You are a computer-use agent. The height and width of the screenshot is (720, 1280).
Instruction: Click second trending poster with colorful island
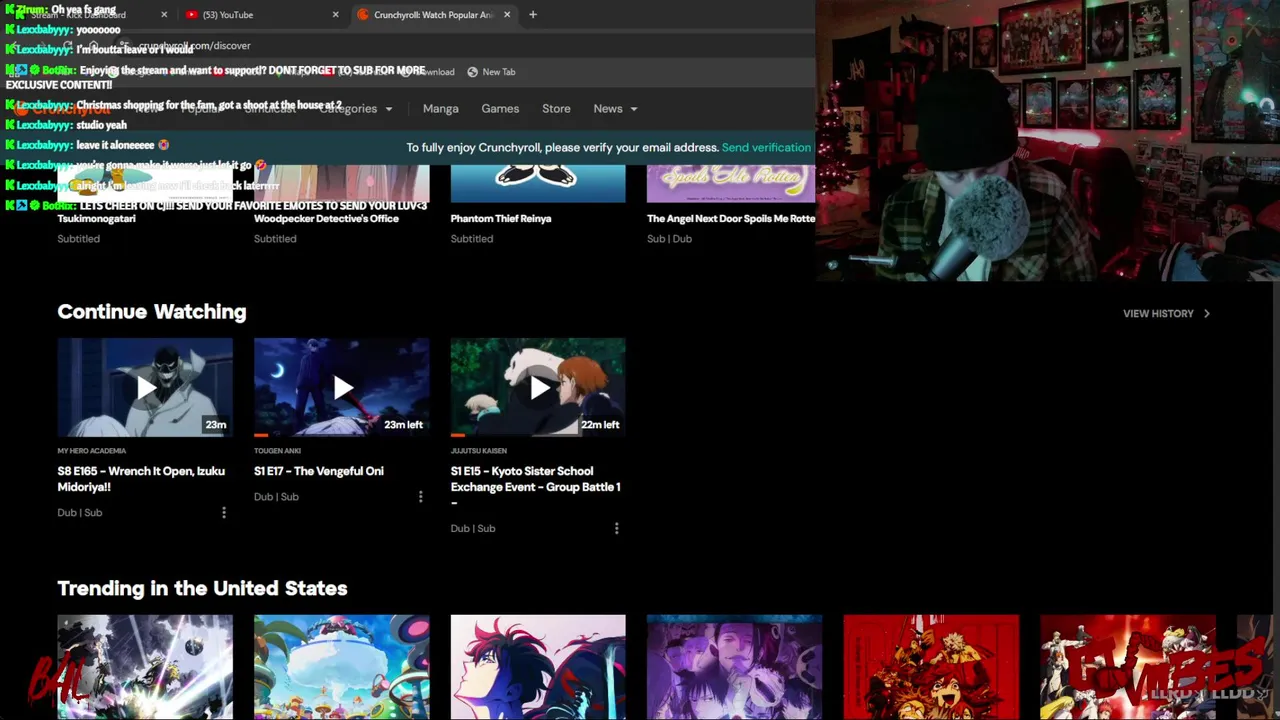tap(341, 667)
